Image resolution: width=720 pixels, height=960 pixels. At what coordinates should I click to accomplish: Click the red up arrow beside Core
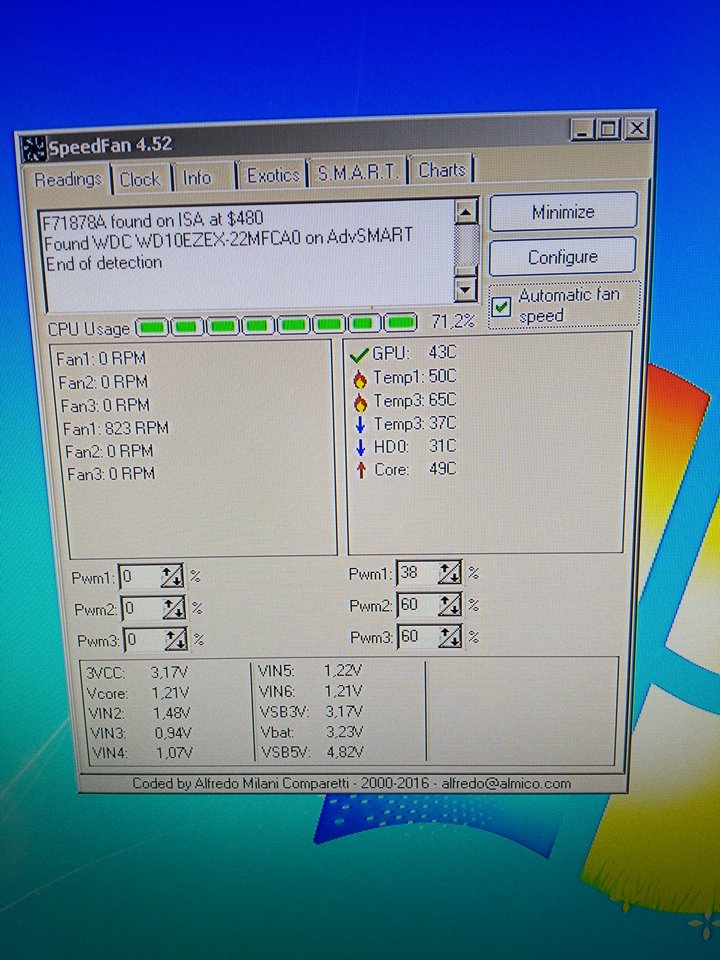[x=361, y=470]
